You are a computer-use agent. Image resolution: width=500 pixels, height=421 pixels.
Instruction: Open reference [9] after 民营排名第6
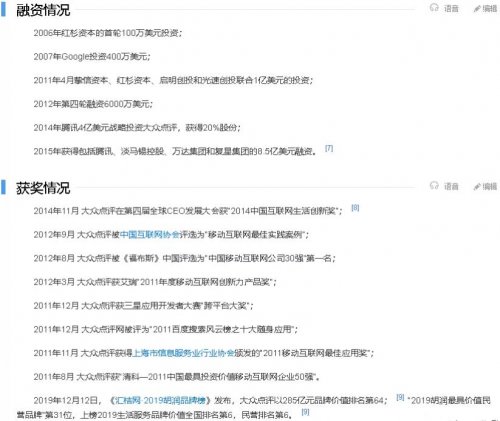click(x=305, y=412)
